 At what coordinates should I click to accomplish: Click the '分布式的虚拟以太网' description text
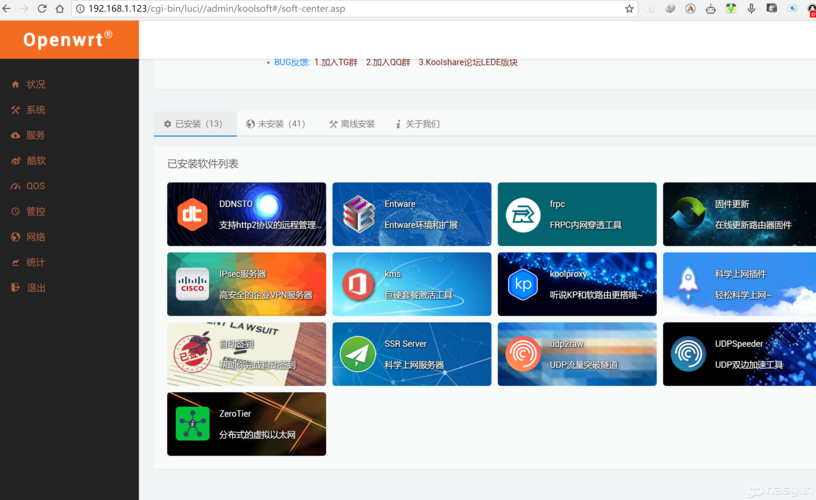[257, 434]
